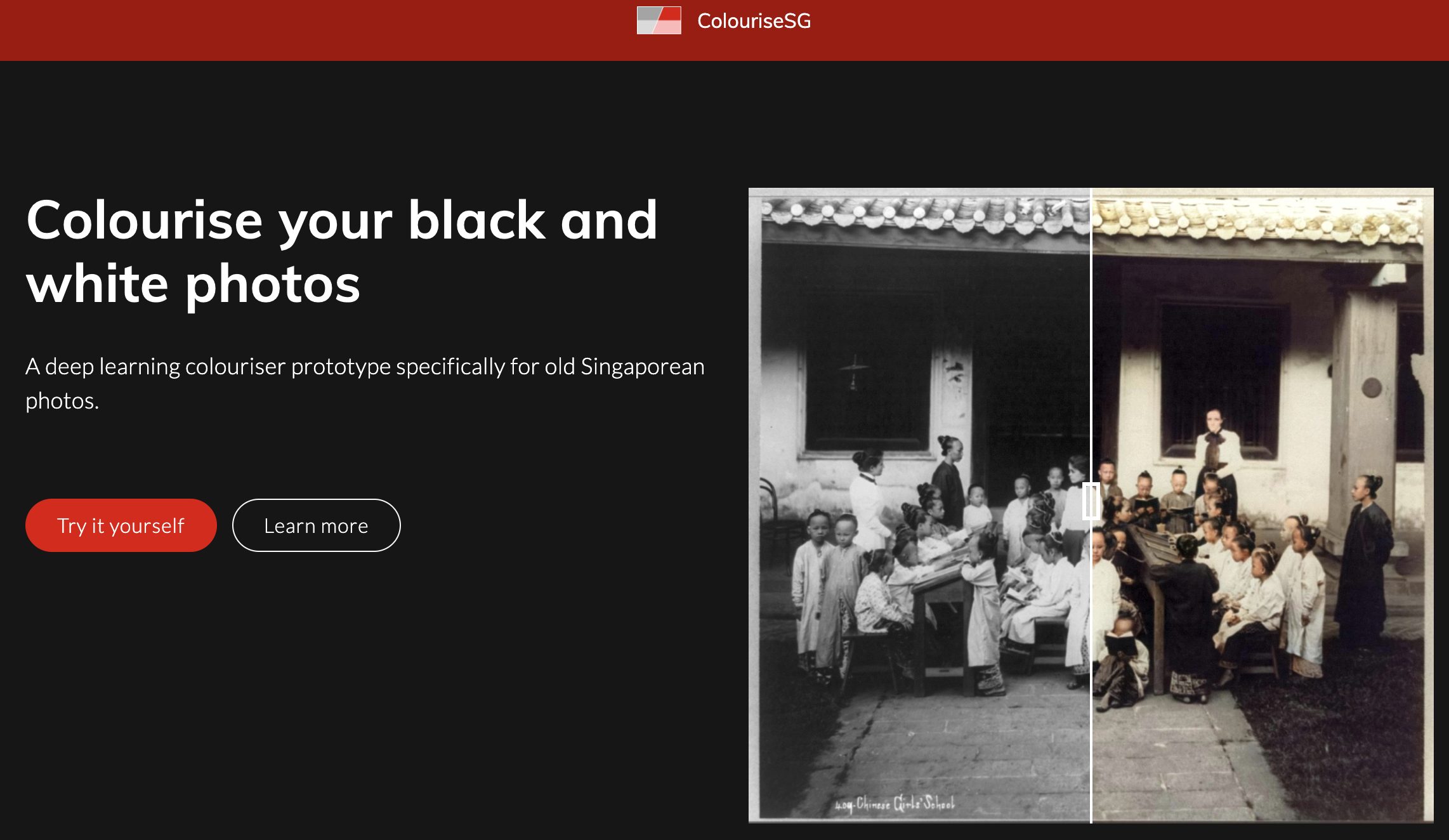This screenshot has height=840, width=1449.
Task: Click the main heading Colourise your black and white photos
Action: pyautogui.click(x=341, y=251)
